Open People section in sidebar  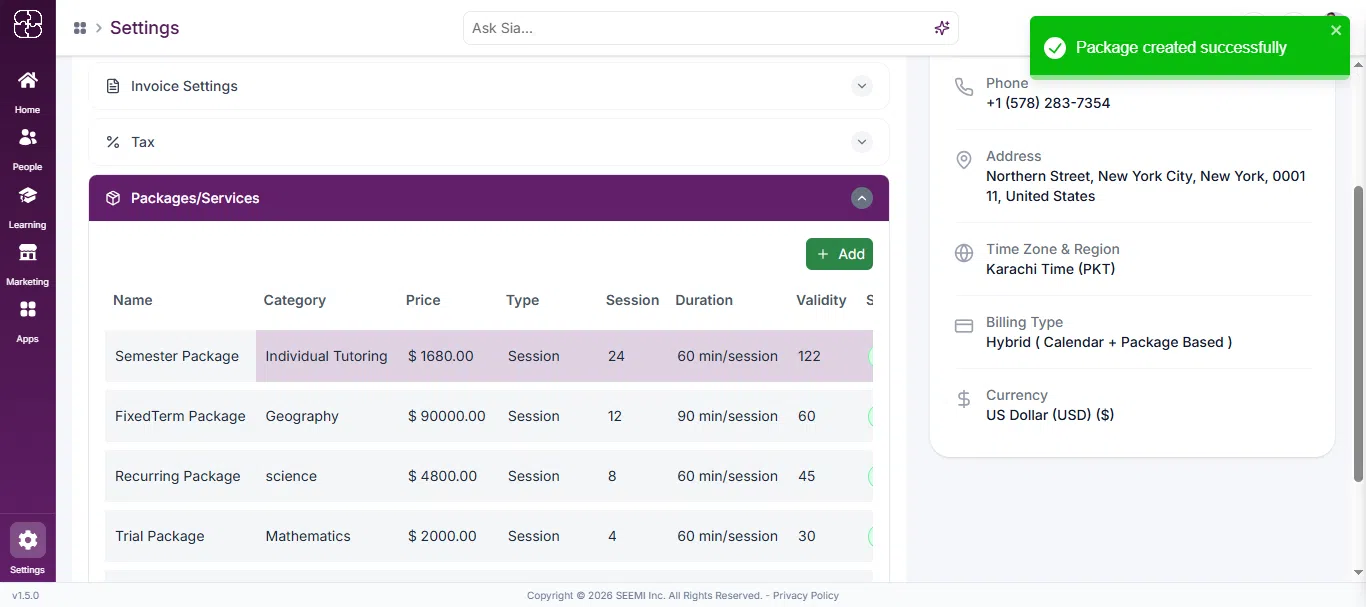pos(28,149)
